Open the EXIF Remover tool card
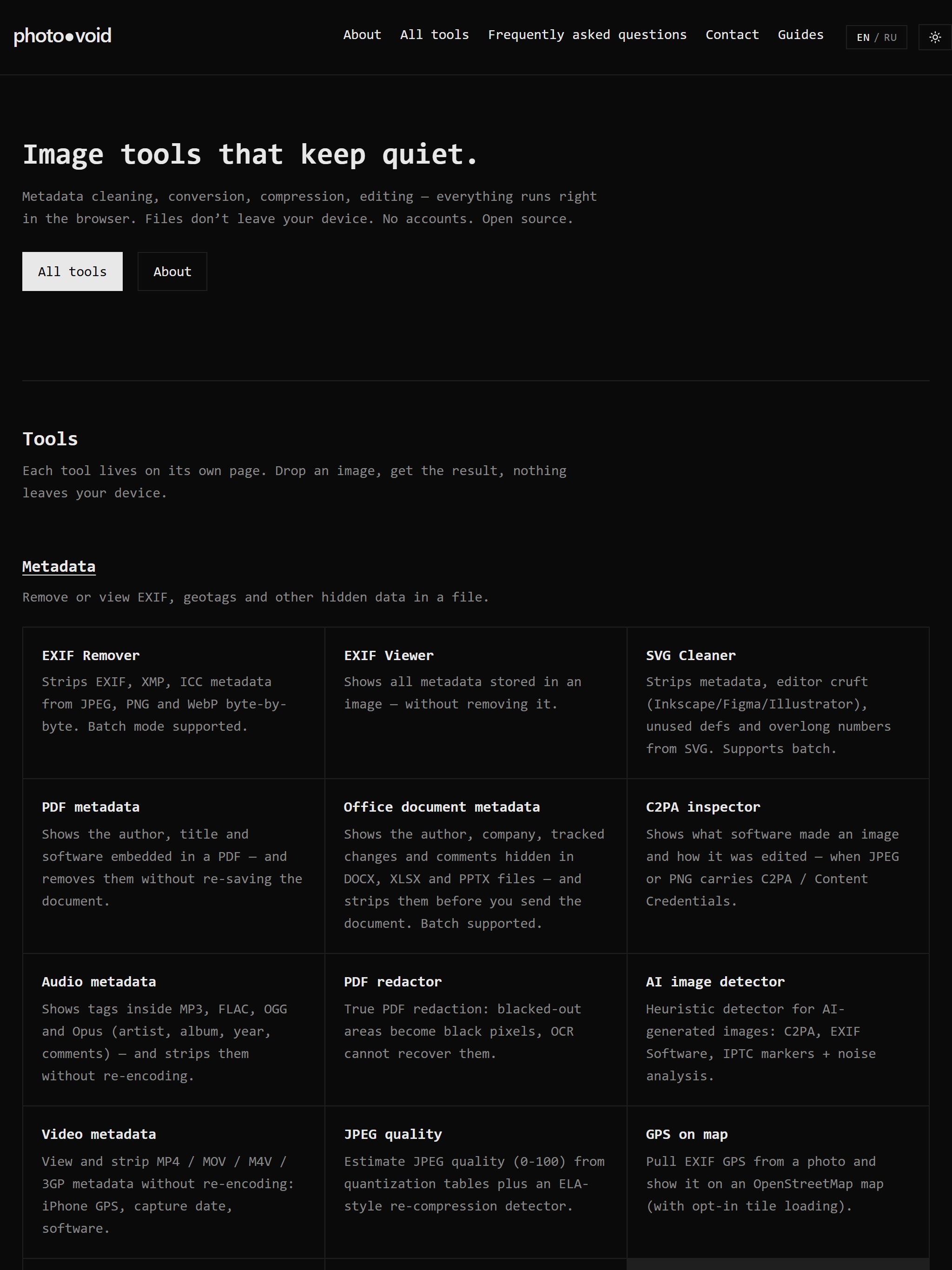This screenshot has height=1270, width=952. 173,703
